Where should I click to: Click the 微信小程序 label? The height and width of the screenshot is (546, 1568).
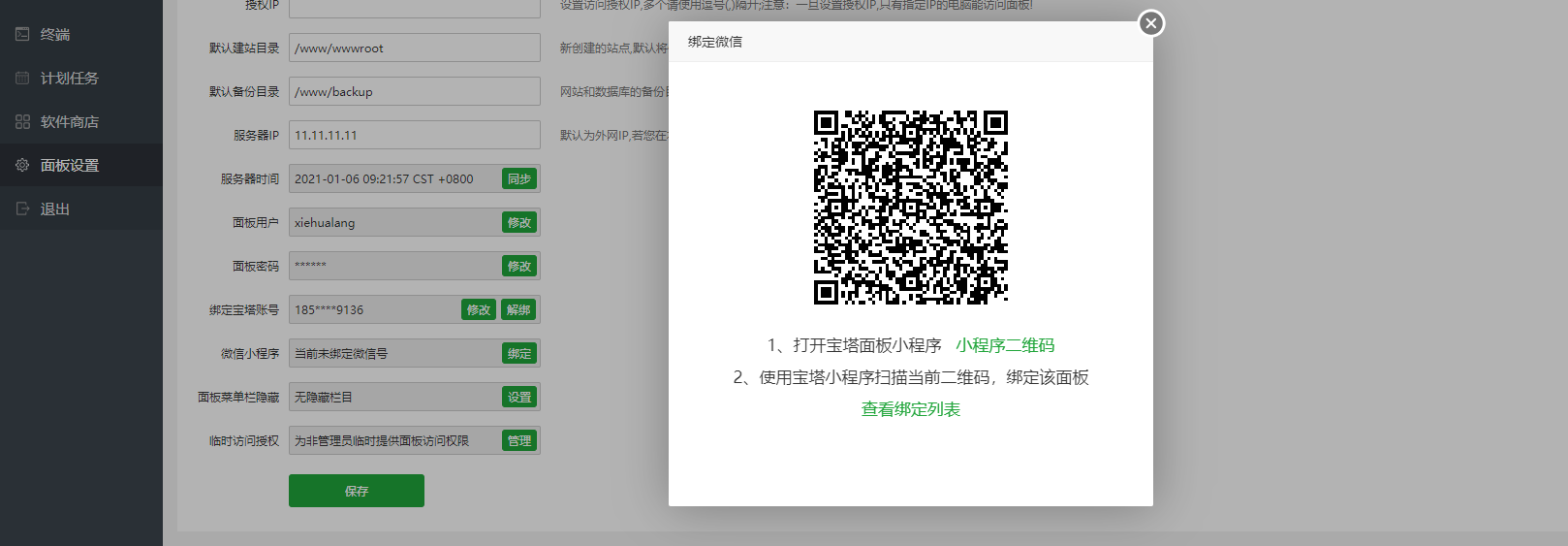coord(250,353)
